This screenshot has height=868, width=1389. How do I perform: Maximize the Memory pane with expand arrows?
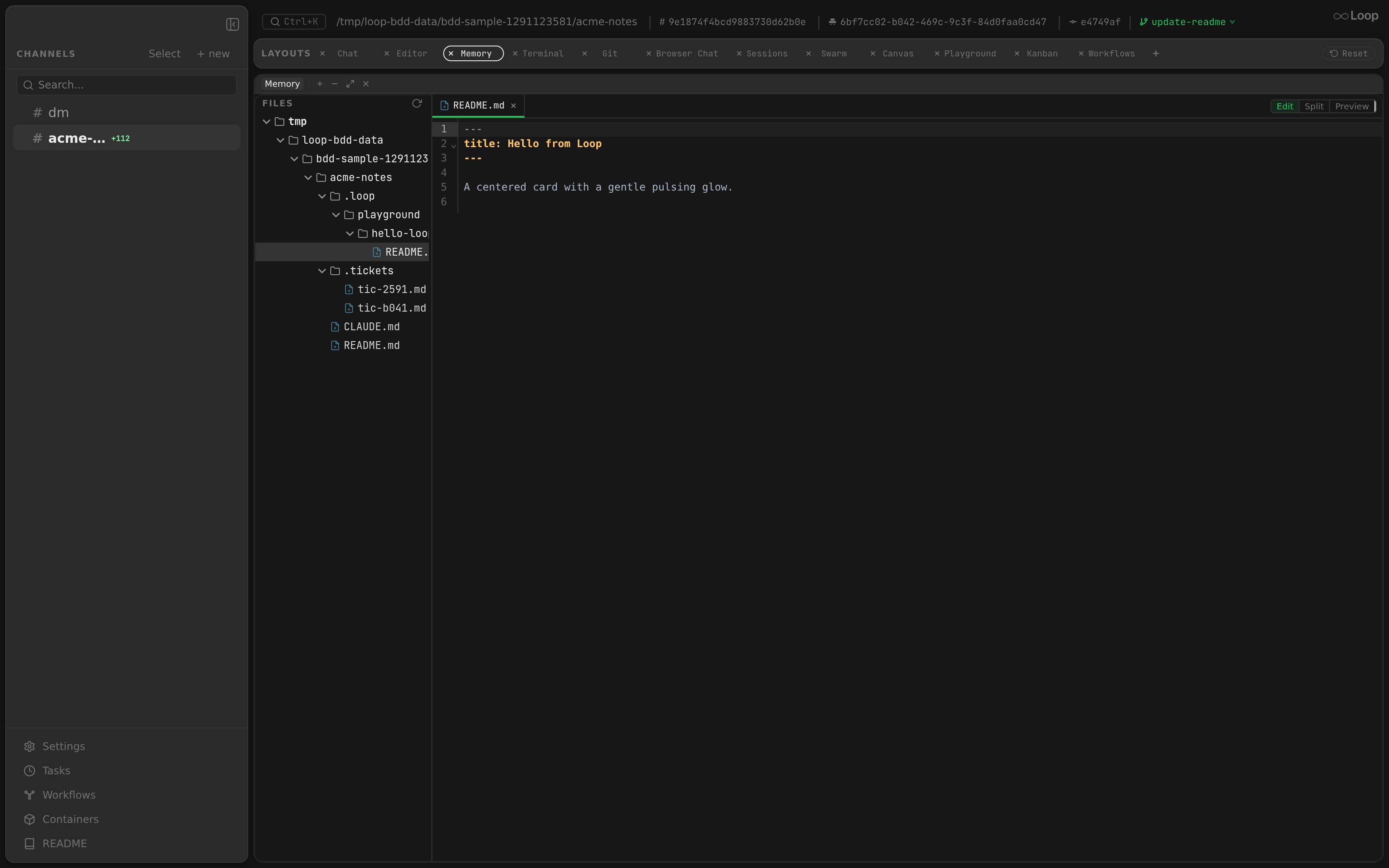click(350, 84)
